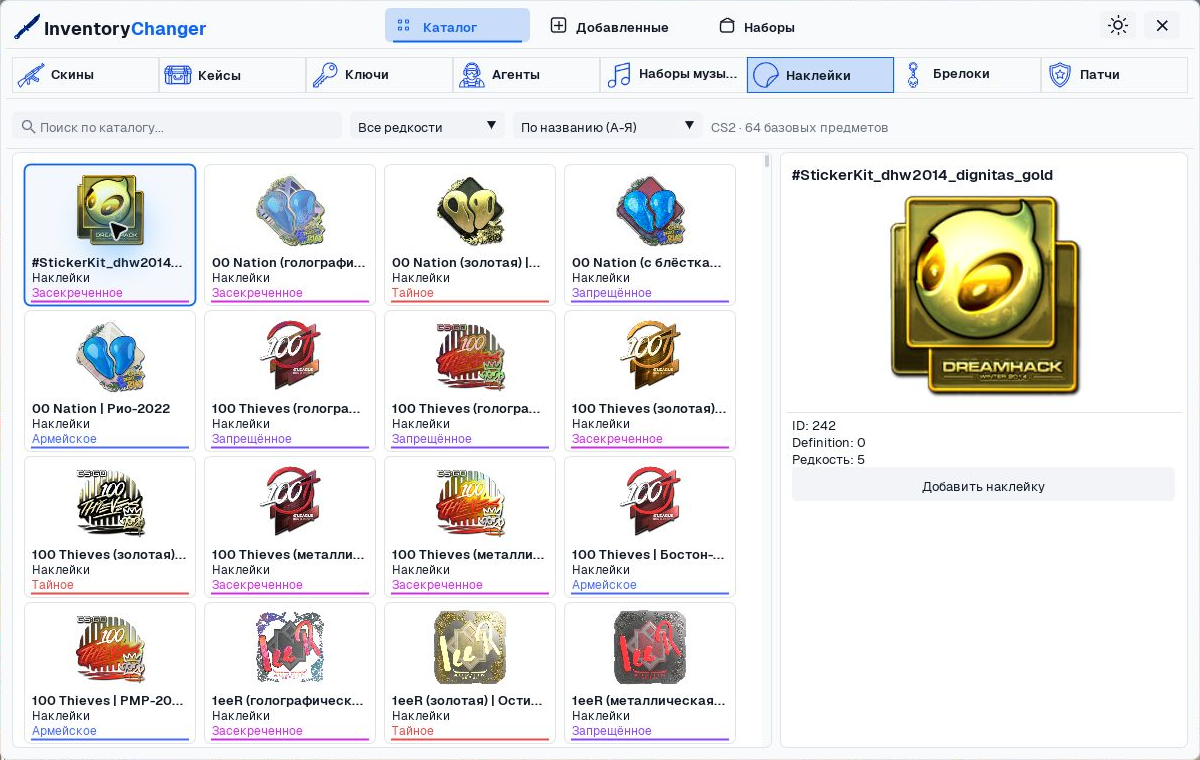The height and width of the screenshot is (760, 1200).
Task: Select the Ключи category
Action: click(379, 75)
